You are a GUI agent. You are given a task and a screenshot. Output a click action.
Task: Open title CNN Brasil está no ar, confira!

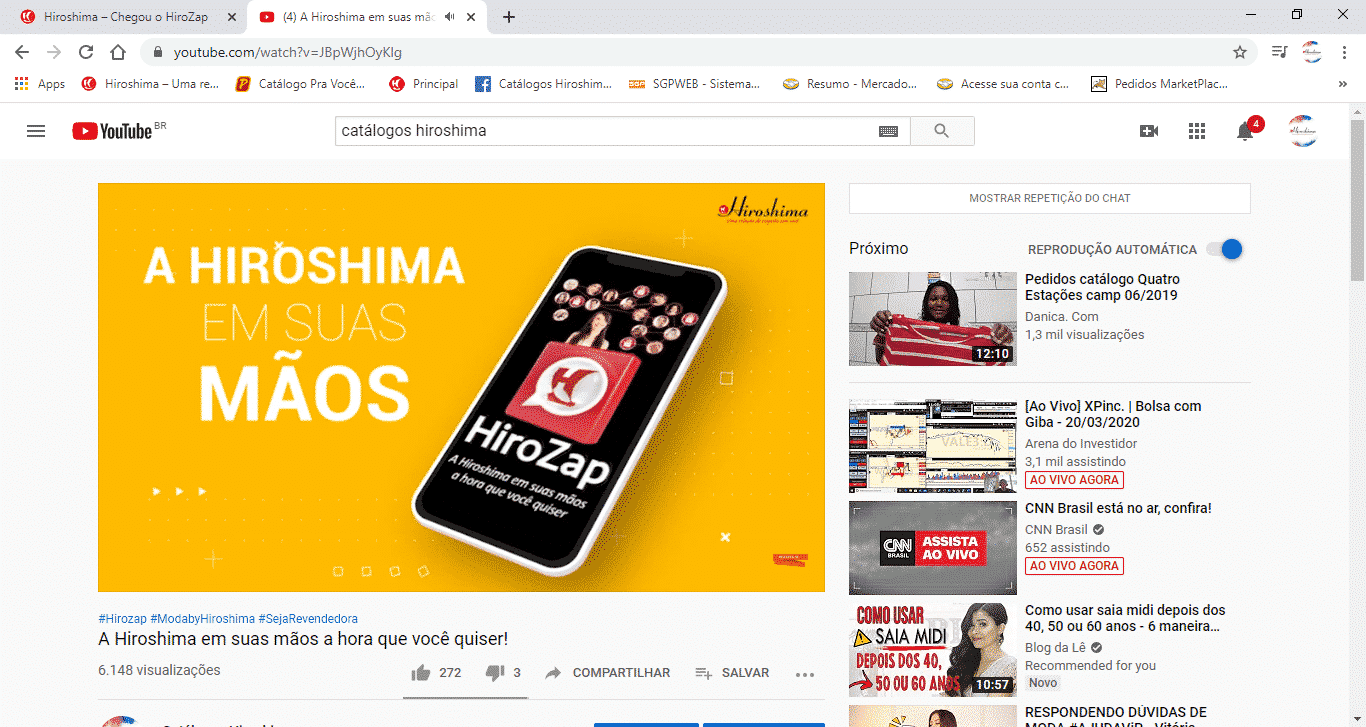pos(1118,508)
